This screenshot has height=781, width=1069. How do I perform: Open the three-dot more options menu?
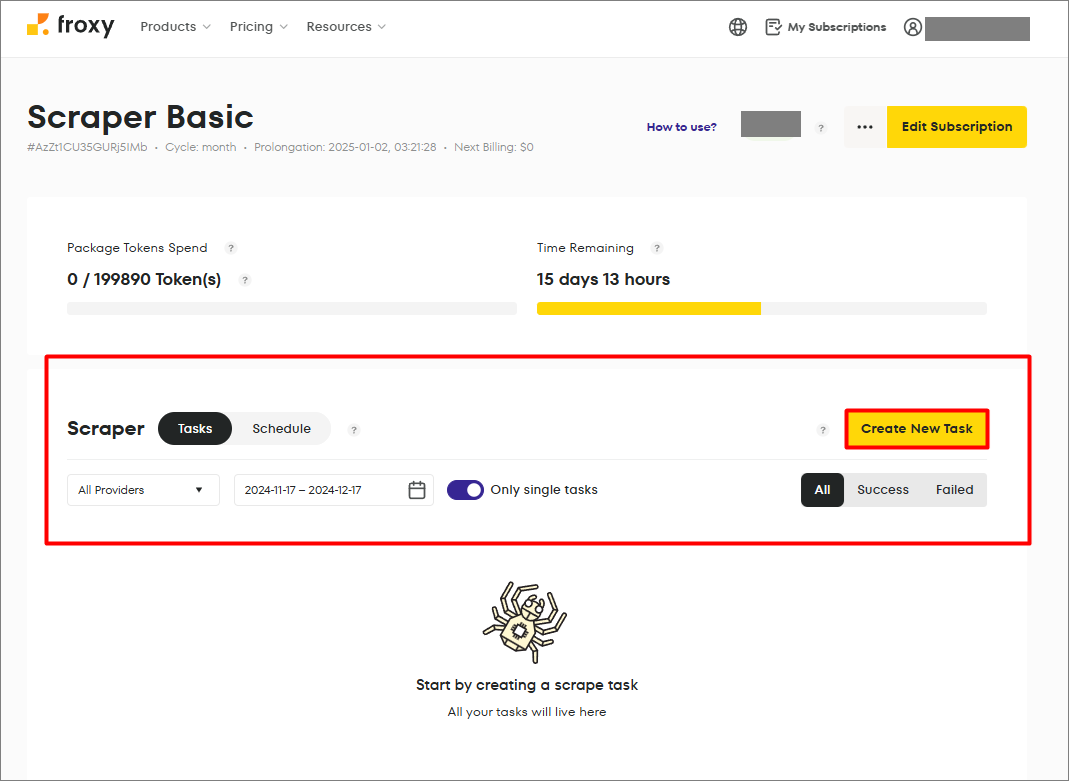[x=865, y=127]
